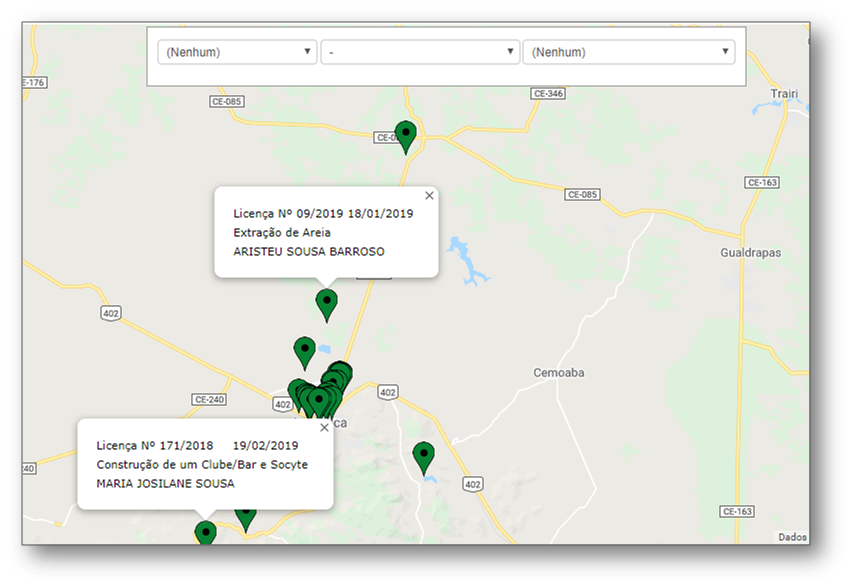Open the right (Nenhum) dropdown
The image size is (853, 588).
[628, 52]
